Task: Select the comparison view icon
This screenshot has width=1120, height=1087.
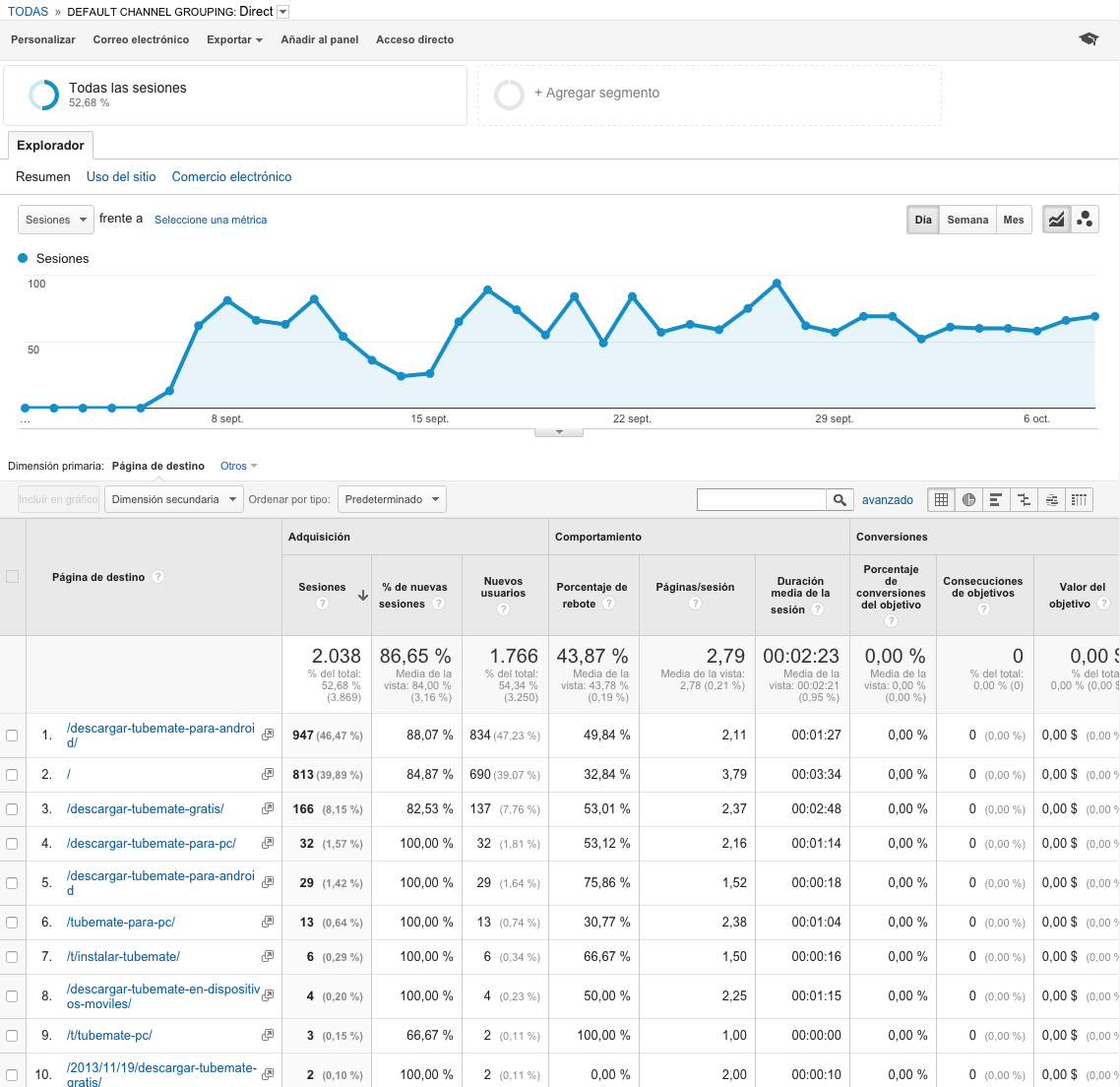Action: (1024, 499)
